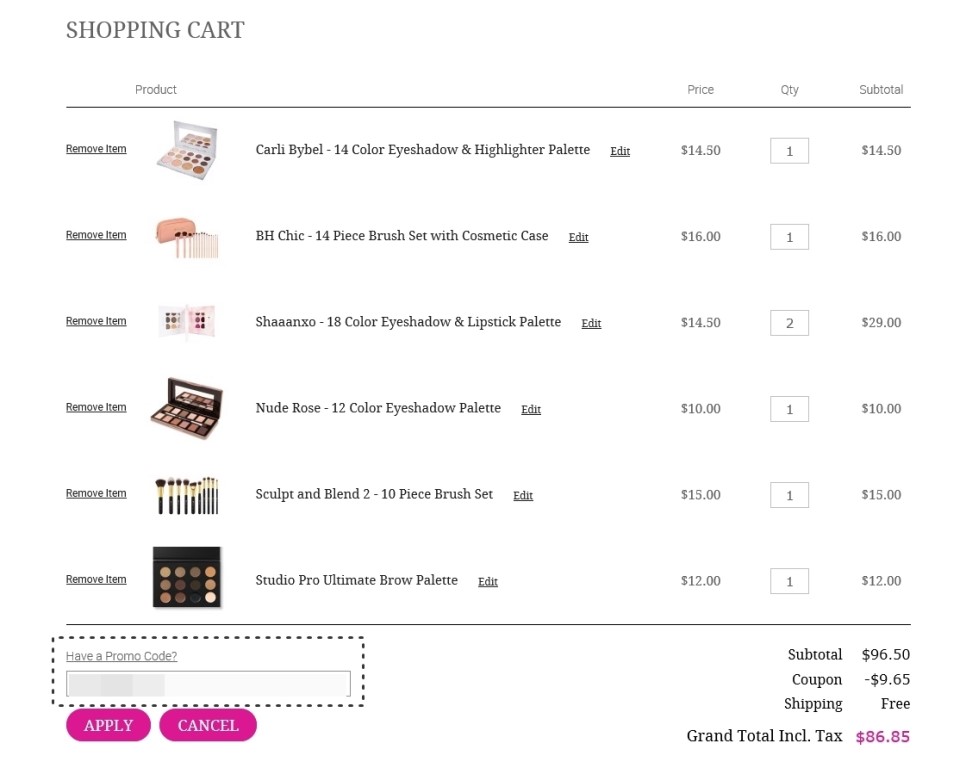The width and height of the screenshot is (966, 768).
Task: Open Studio Pro Brow Palette thumbnail
Action: pos(187,577)
